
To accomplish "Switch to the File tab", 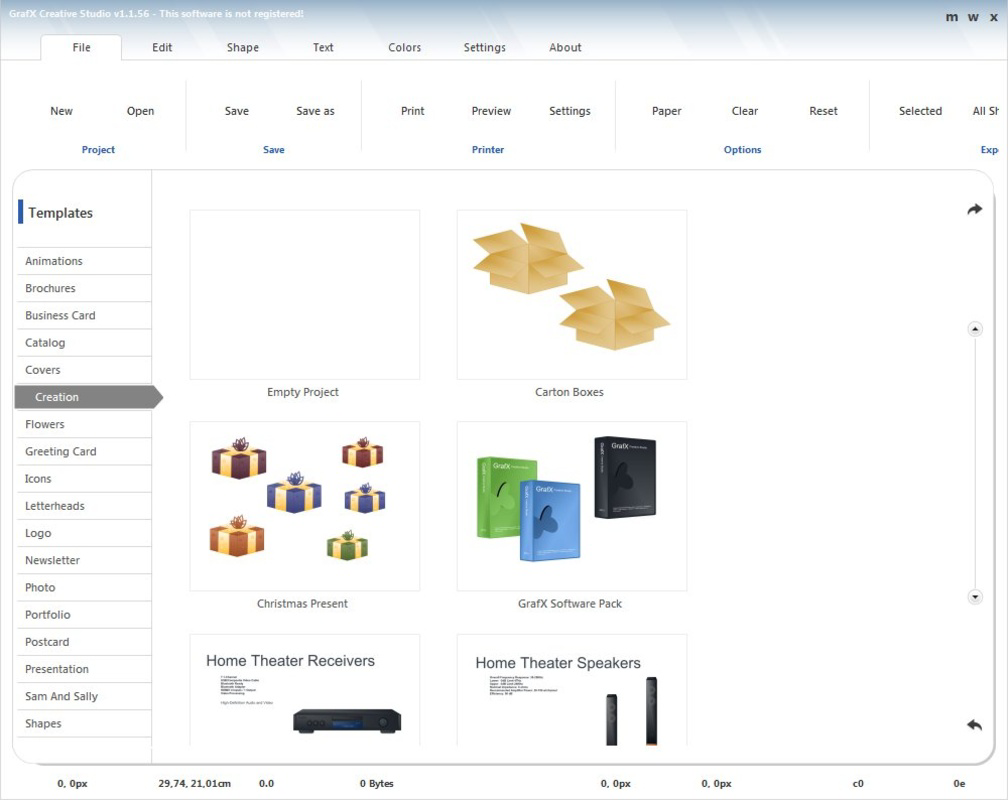I will click(x=81, y=48).
